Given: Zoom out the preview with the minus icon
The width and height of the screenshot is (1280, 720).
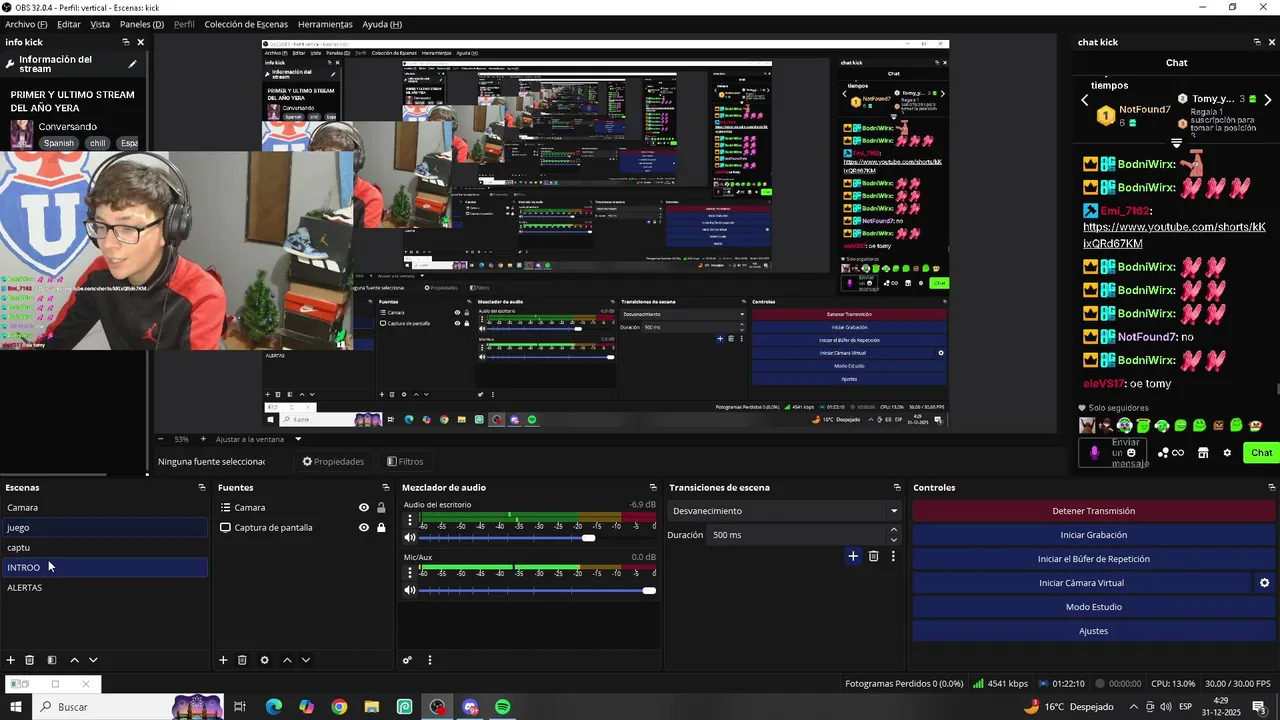Looking at the screenshot, I should [x=161, y=439].
